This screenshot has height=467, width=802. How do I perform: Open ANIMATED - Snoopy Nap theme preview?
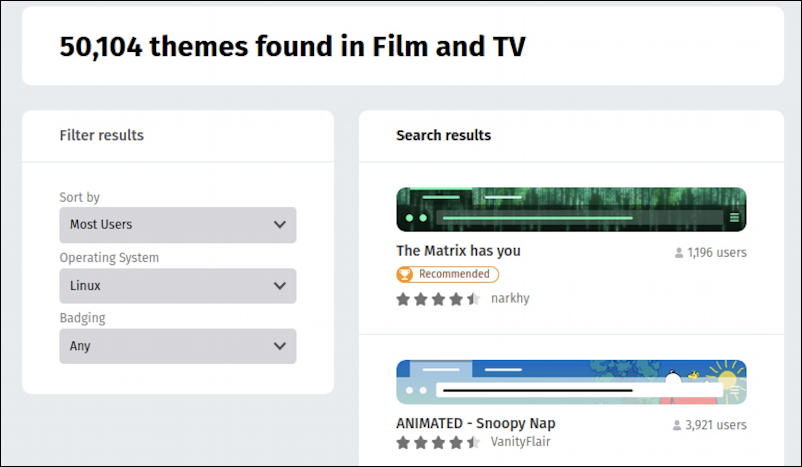[571, 382]
